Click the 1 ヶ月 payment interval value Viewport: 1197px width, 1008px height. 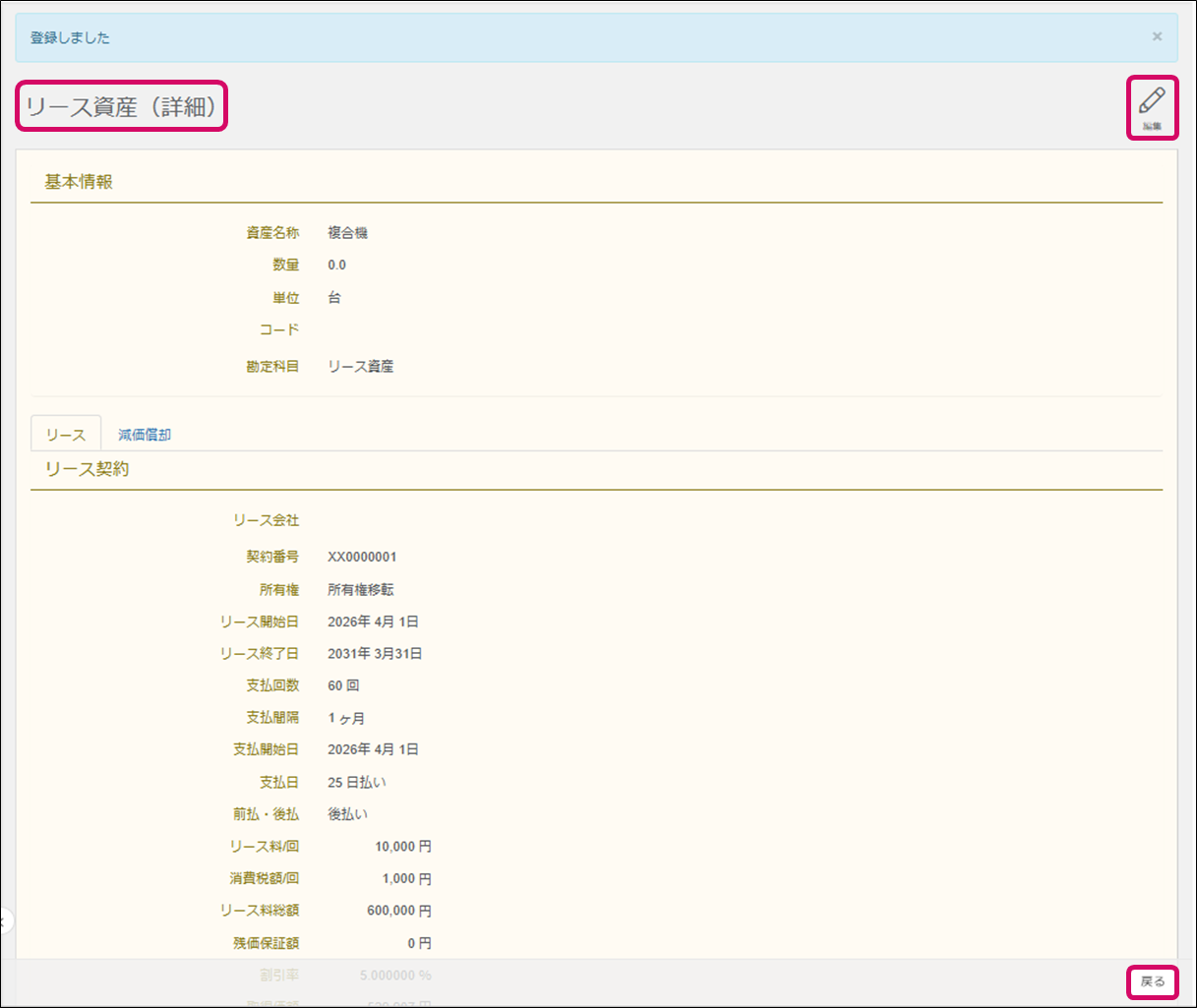pyautogui.click(x=346, y=718)
